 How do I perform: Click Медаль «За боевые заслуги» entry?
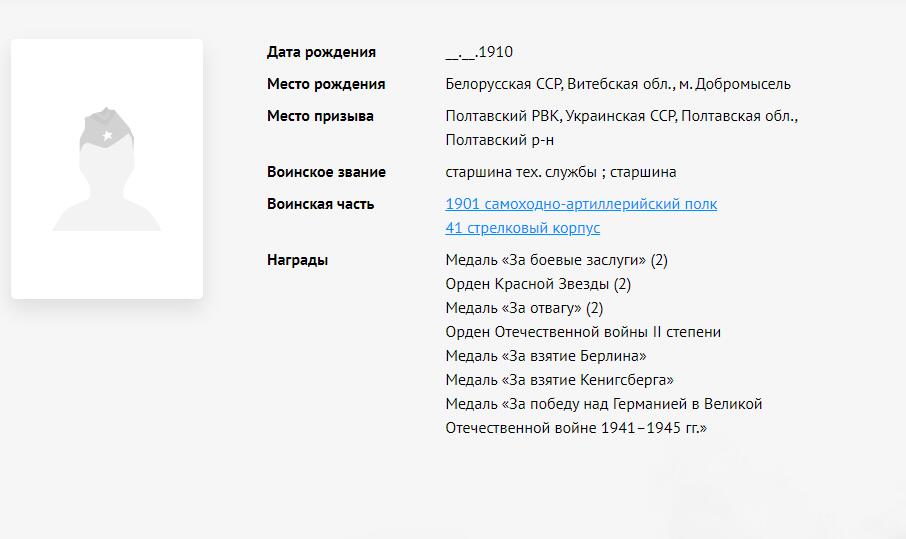click(556, 260)
